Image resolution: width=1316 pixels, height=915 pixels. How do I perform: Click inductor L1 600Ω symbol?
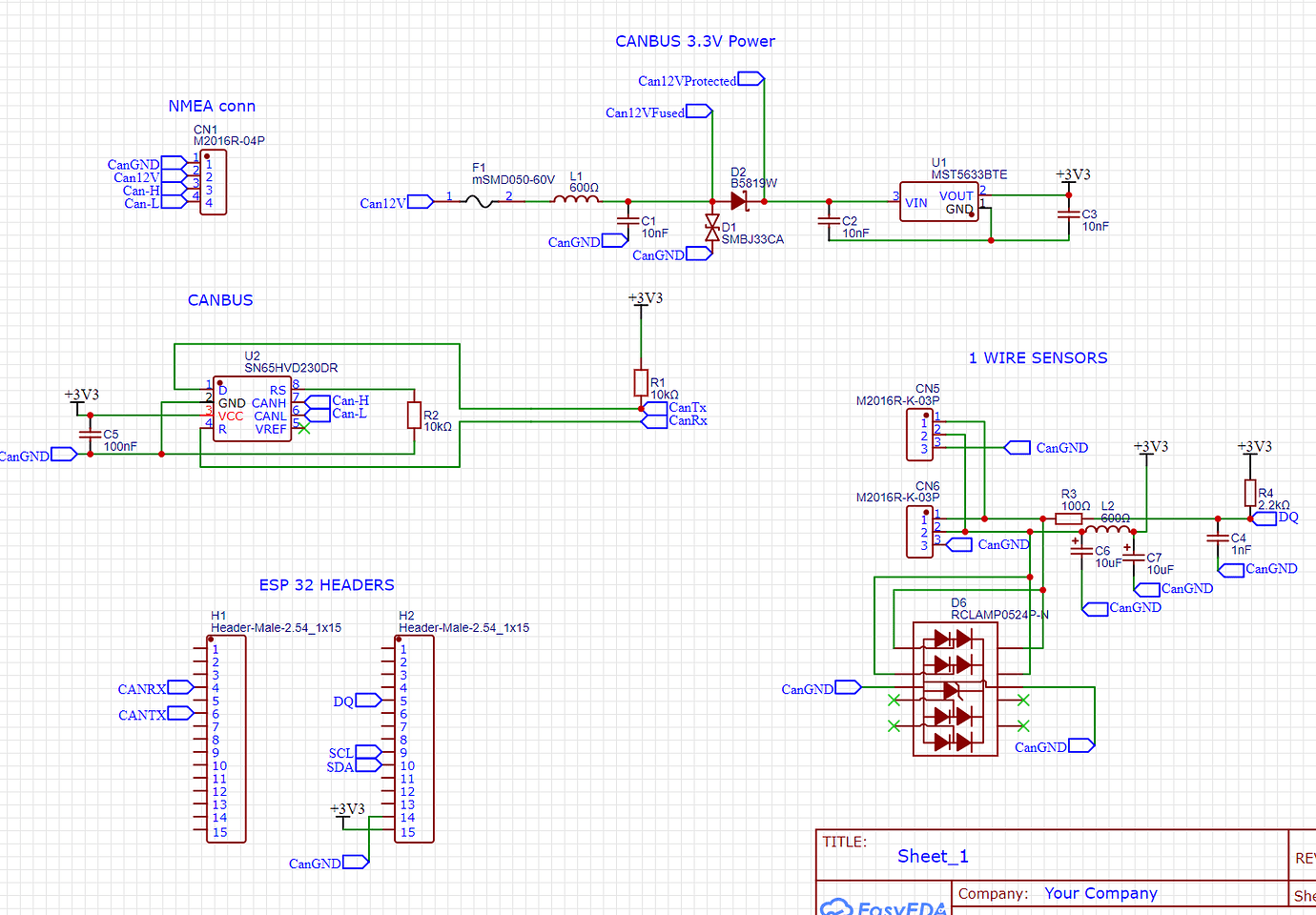(x=576, y=200)
